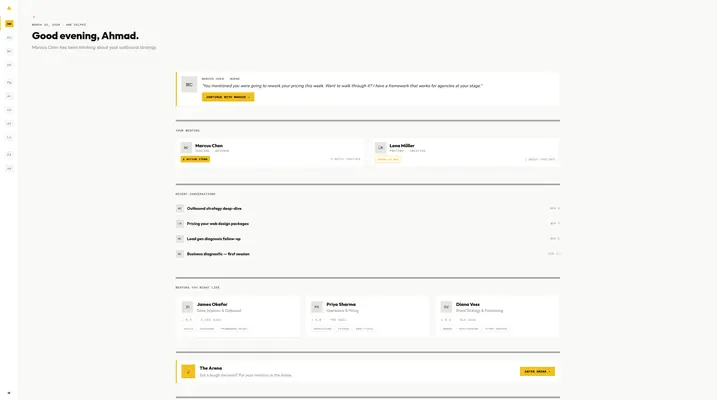Click yellow action items badge on Marcus card
Viewport: 717px width, 400px height.
[195, 159]
